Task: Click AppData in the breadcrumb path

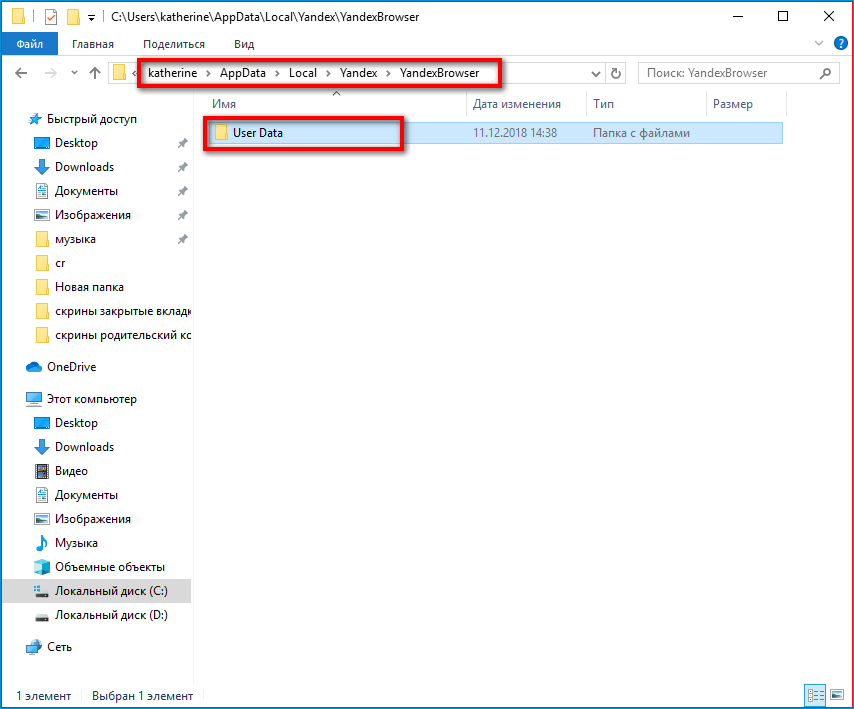Action: point(242,73)
